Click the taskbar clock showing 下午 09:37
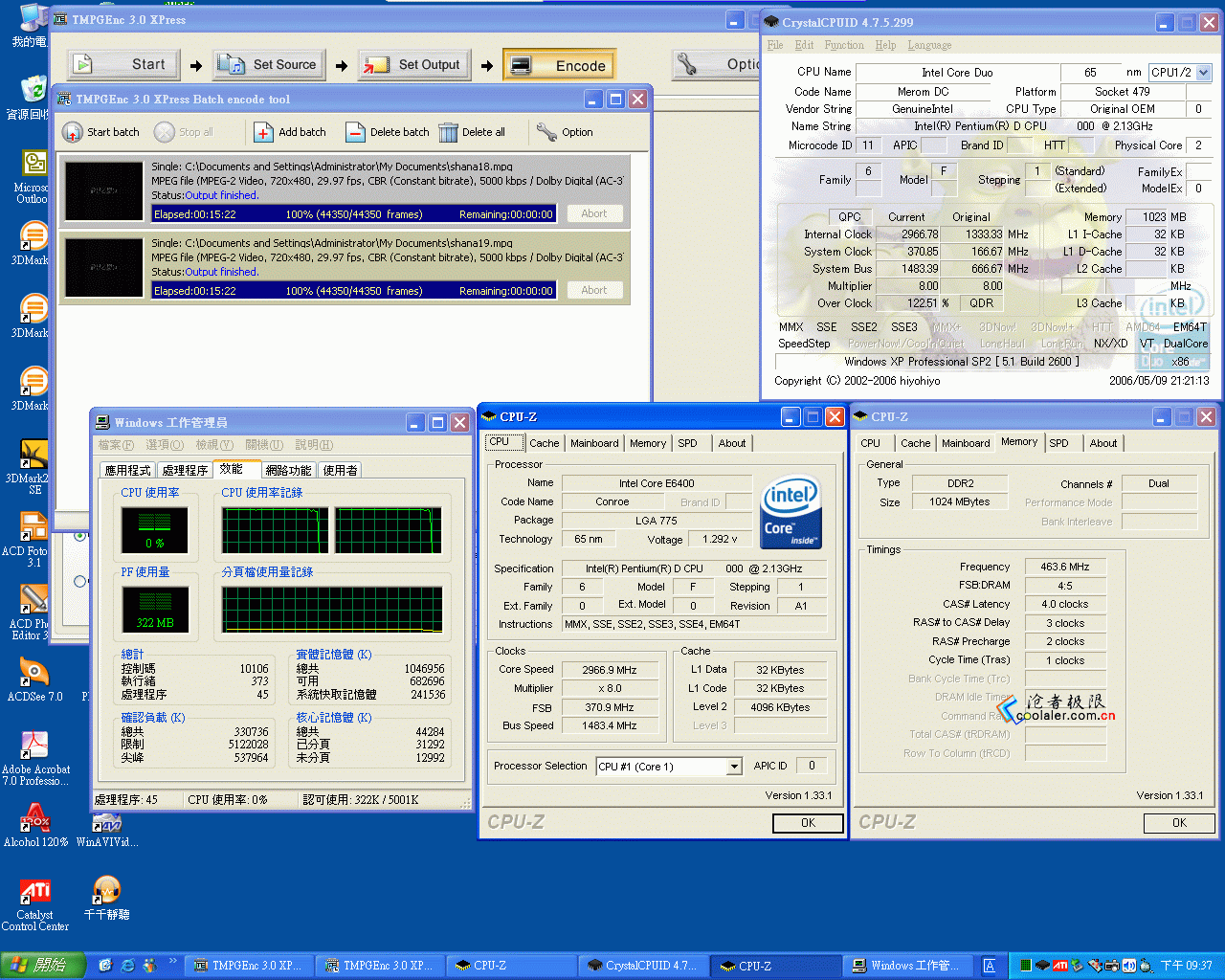Screen dimensions: 1225x980 [x=1187, y=966]
